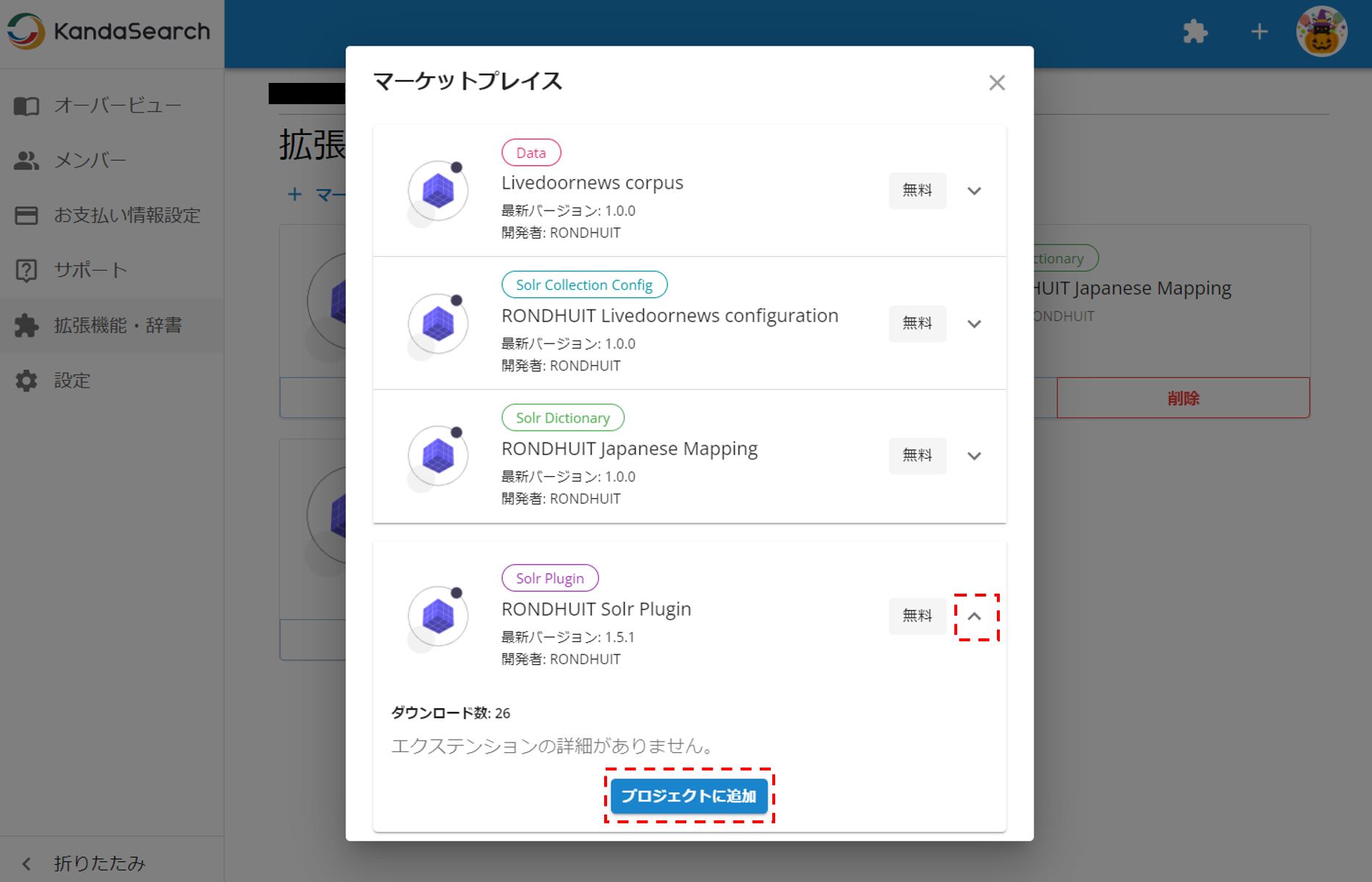Click the plus marketplace link on background page

[316, 194]
